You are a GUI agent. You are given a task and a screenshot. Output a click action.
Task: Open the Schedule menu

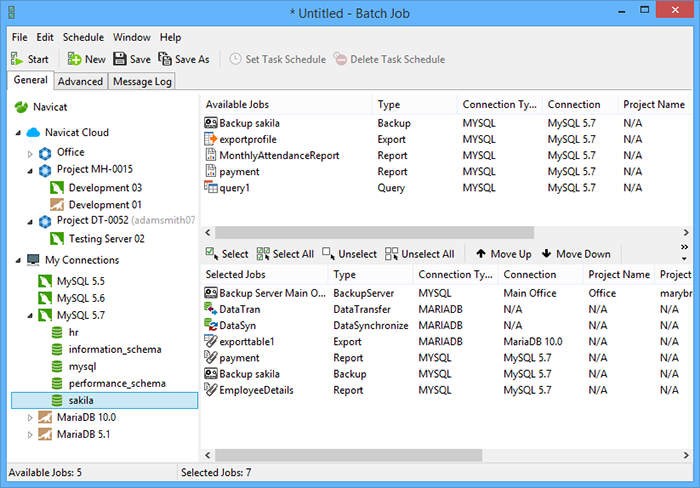(83, 38)
